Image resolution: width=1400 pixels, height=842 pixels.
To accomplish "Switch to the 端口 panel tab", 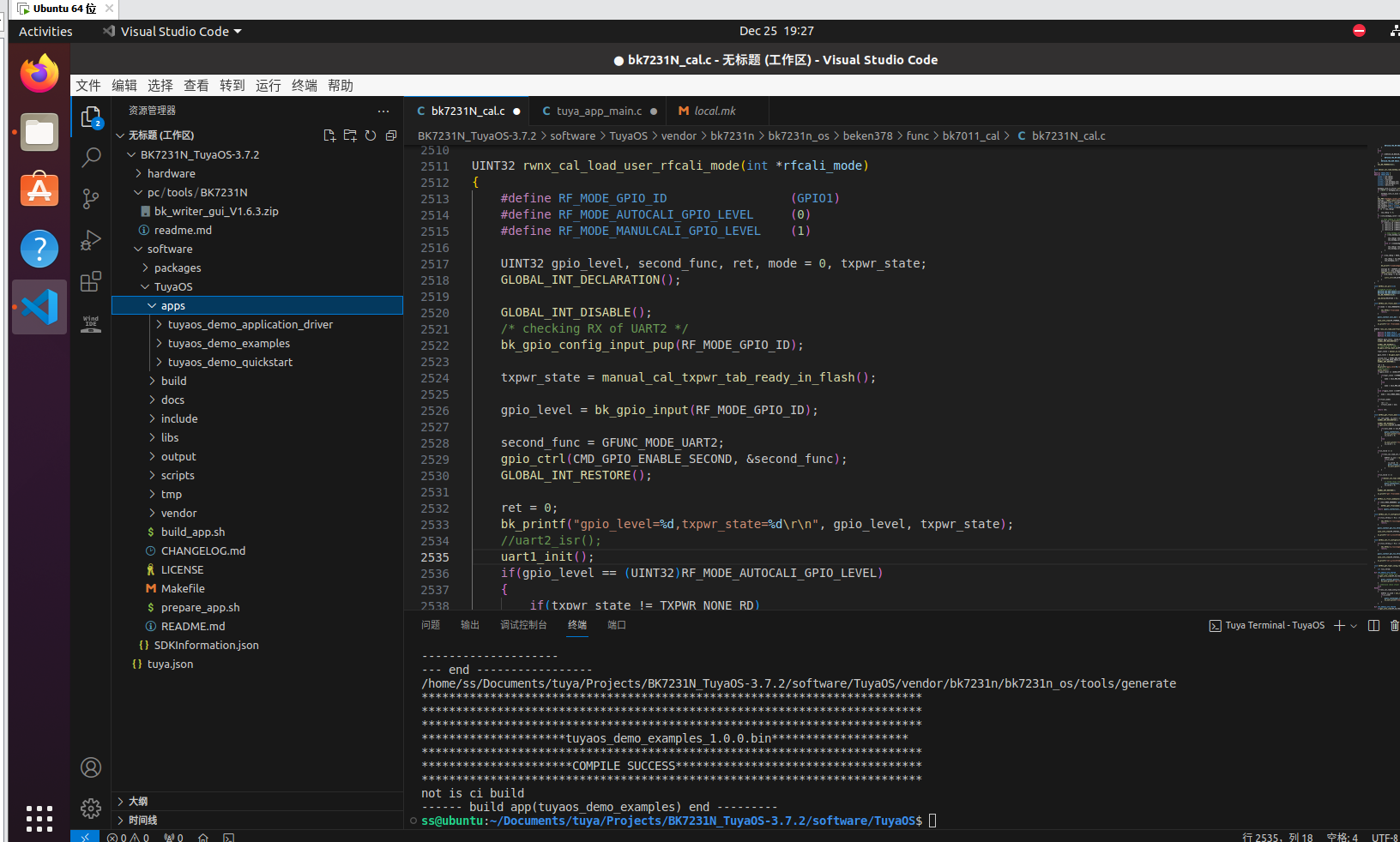I will [617, 625].
